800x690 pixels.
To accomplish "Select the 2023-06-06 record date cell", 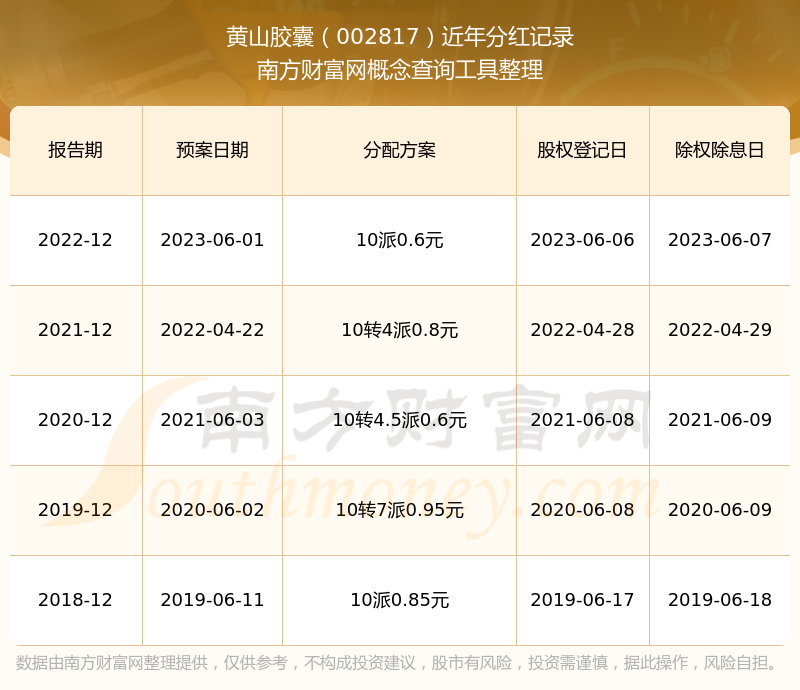I will [x=583, y=240].
